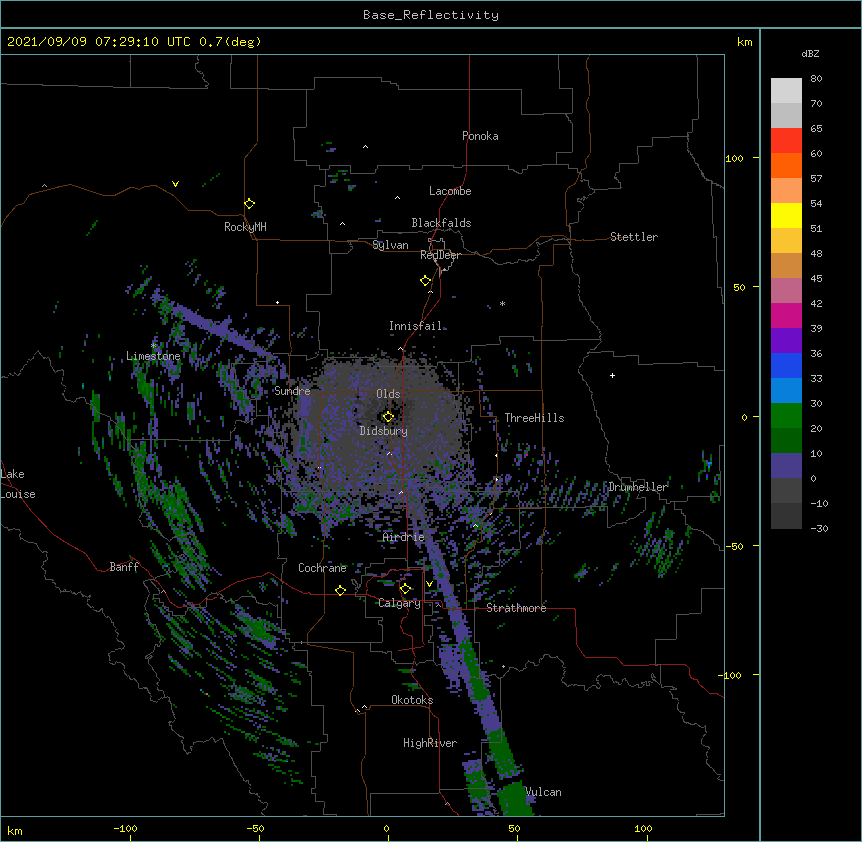The height and width of the screenshot is (842, 862).
Task: Click the -50 km mark on the vertical axis
Action: 734,546
